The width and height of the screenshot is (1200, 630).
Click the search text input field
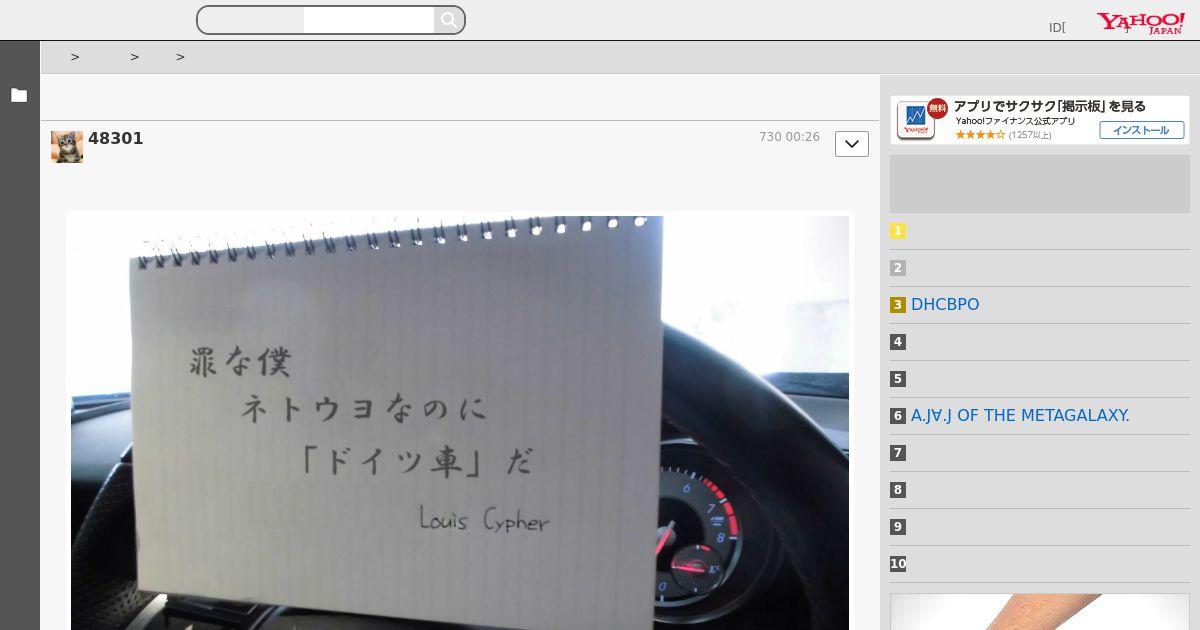tap(369, 20)
